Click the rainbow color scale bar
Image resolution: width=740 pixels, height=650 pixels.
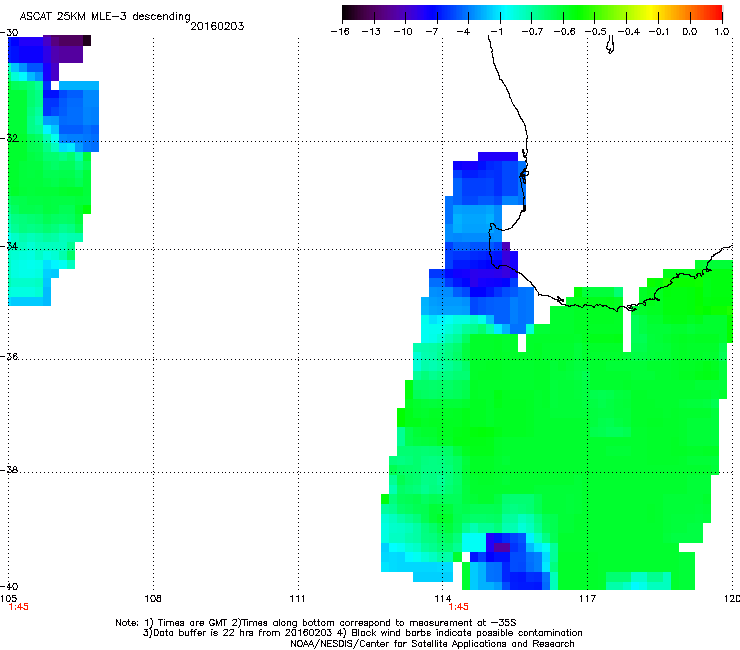pos(532,13)
